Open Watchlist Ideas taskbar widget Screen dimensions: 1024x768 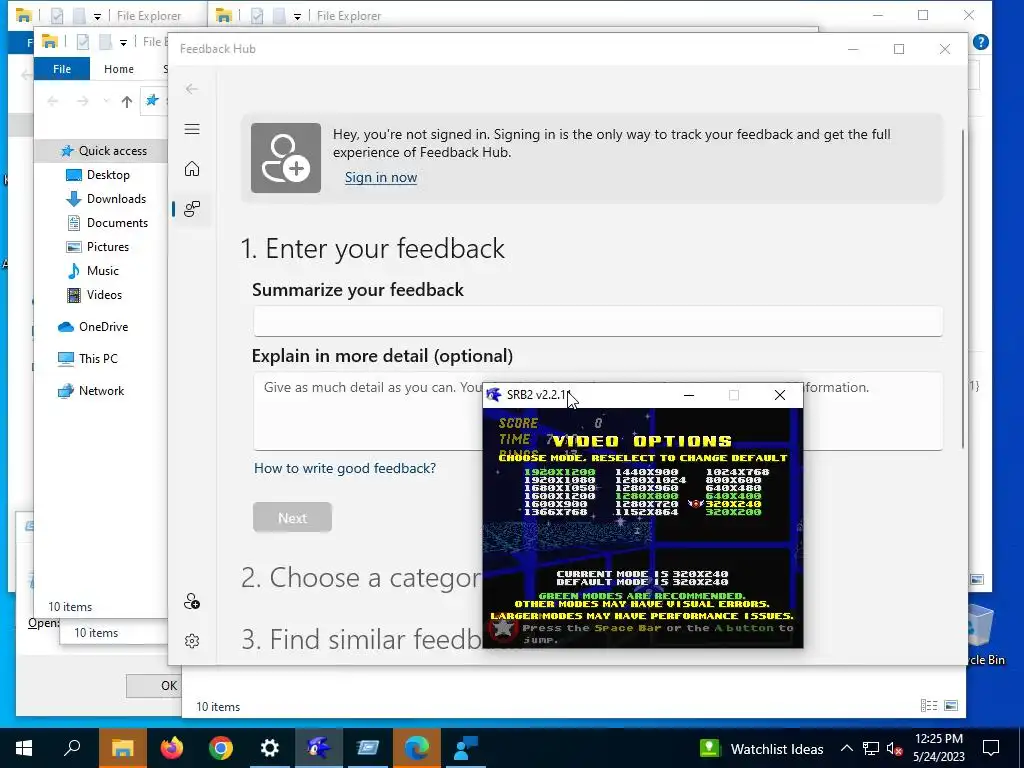click(x=761, y=748)
